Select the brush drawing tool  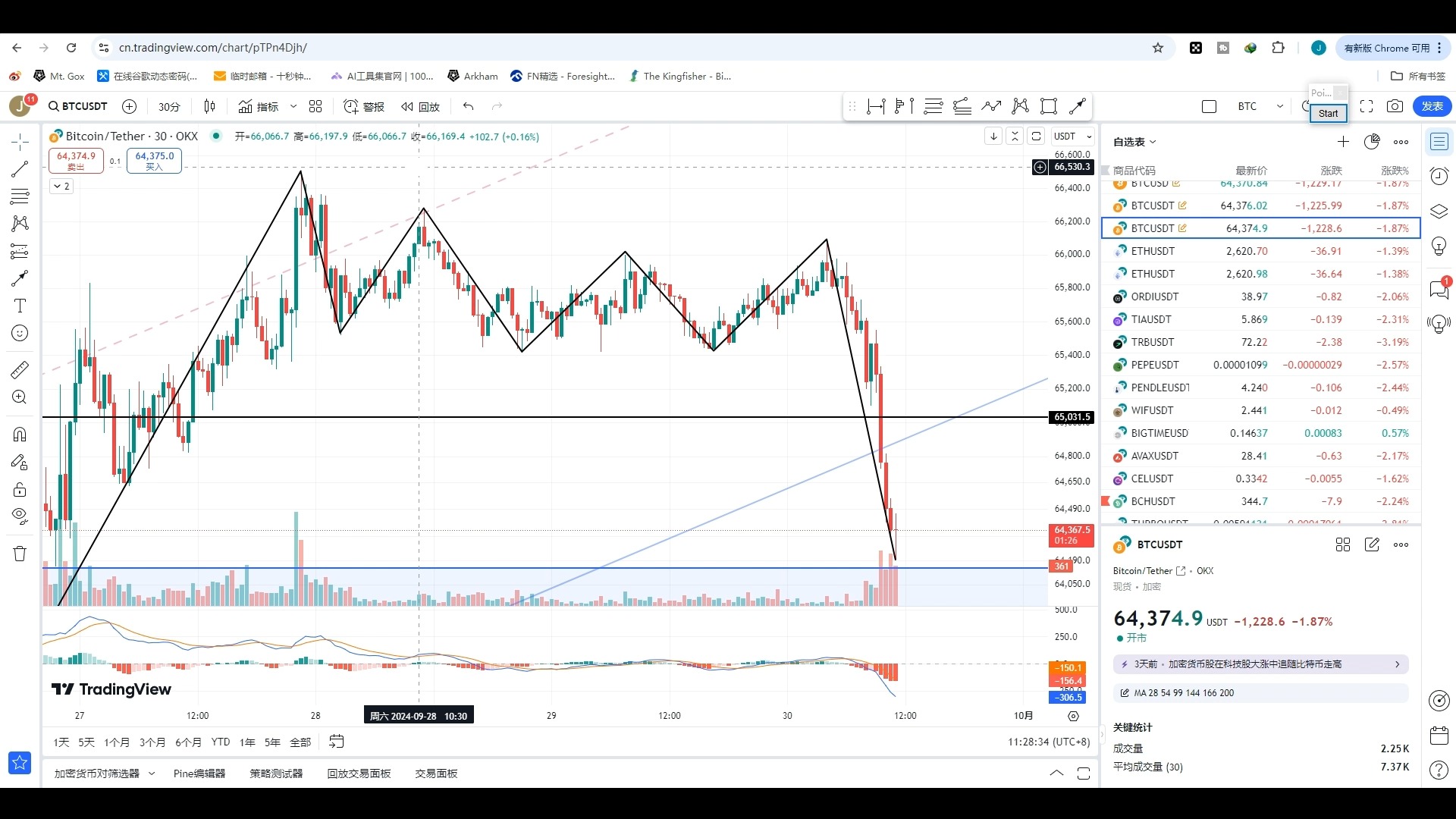(20, 278)
